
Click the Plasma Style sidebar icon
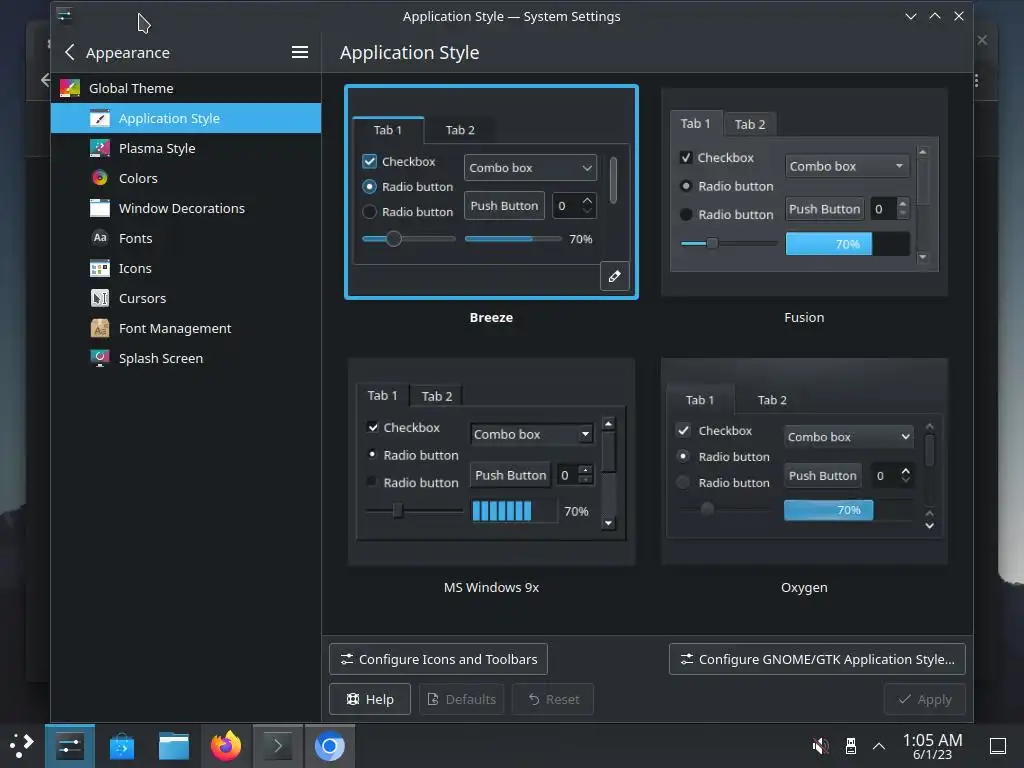[100, 148]
